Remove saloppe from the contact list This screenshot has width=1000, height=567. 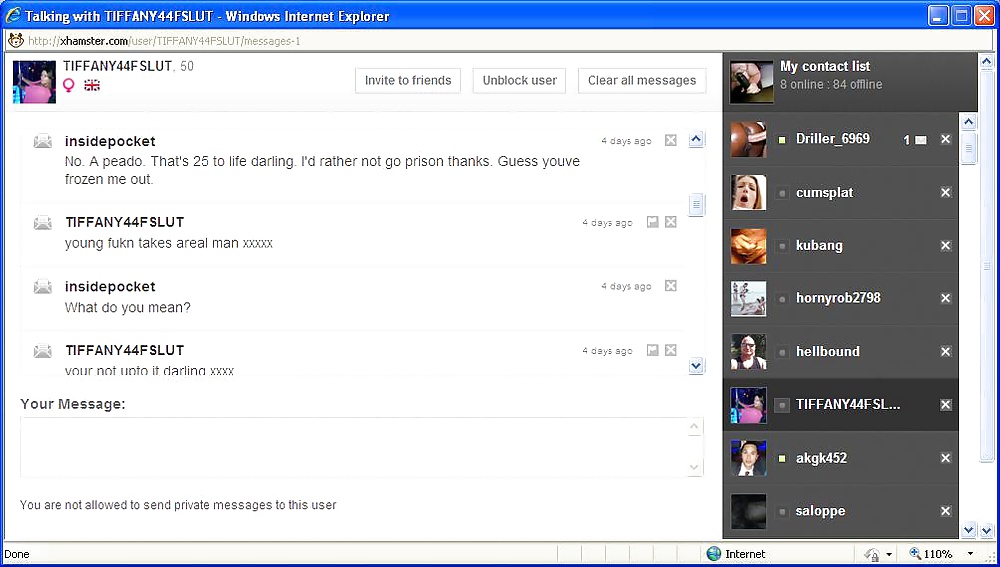point(945,511)
